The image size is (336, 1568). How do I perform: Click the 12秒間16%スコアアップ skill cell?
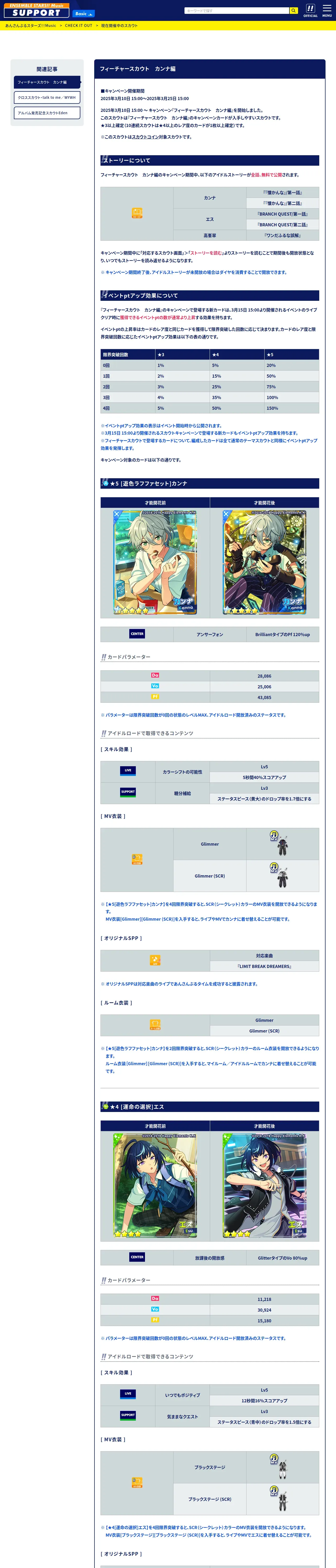pos(264,1400)
